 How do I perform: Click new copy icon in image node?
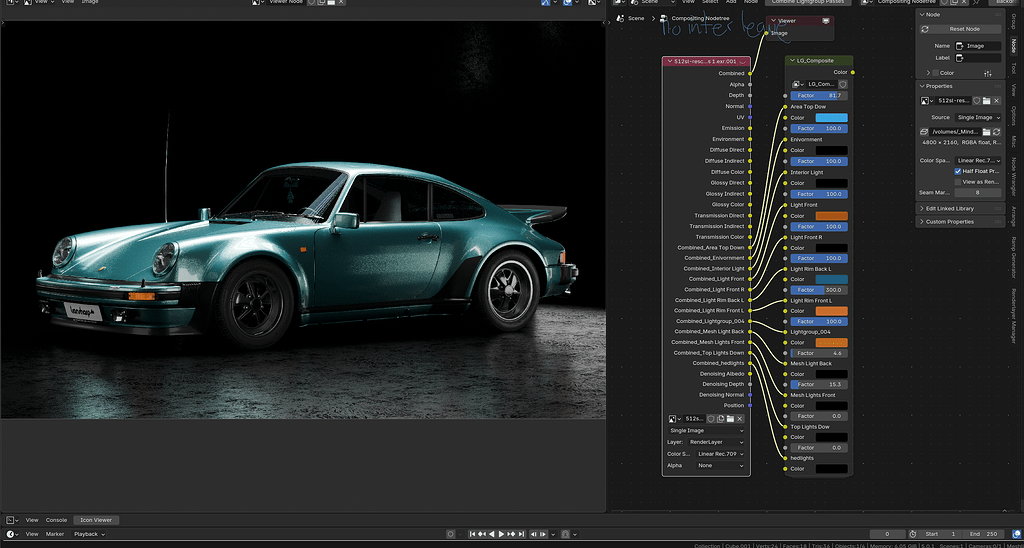tap(720, 419)
